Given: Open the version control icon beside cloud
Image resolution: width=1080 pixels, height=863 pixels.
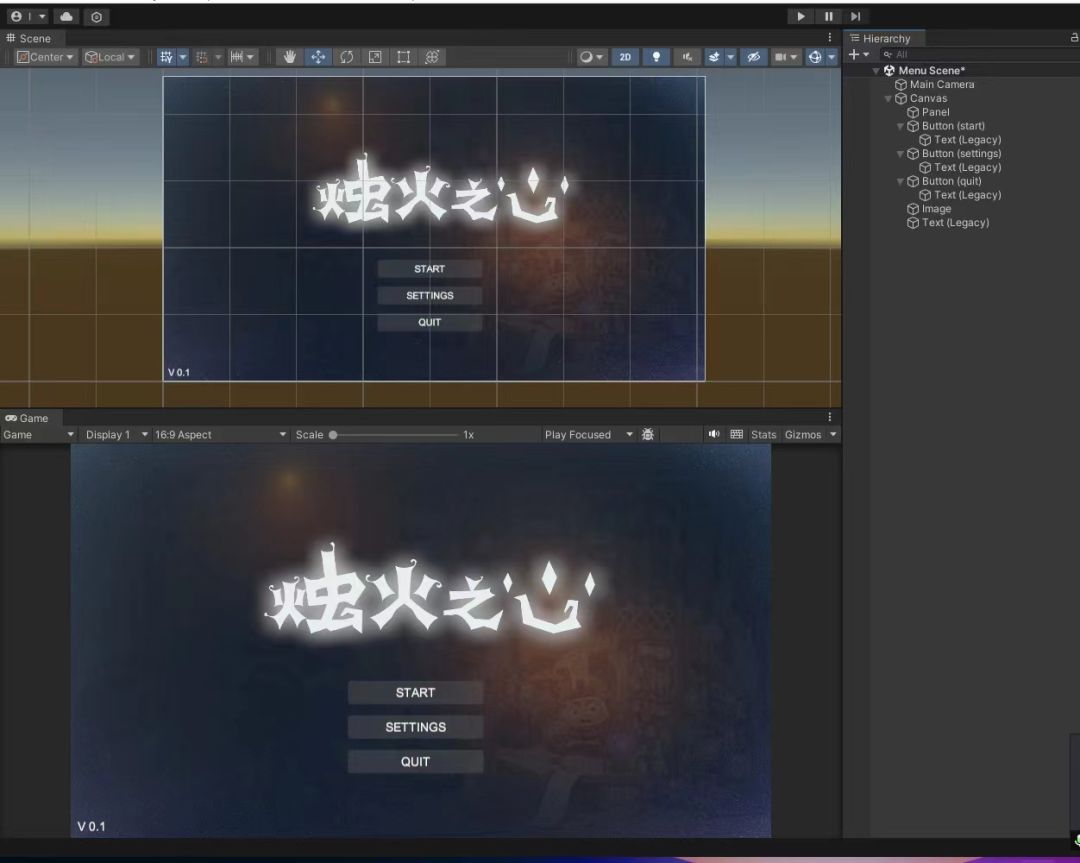Looking at the screenshot, I should click(96, 17).
